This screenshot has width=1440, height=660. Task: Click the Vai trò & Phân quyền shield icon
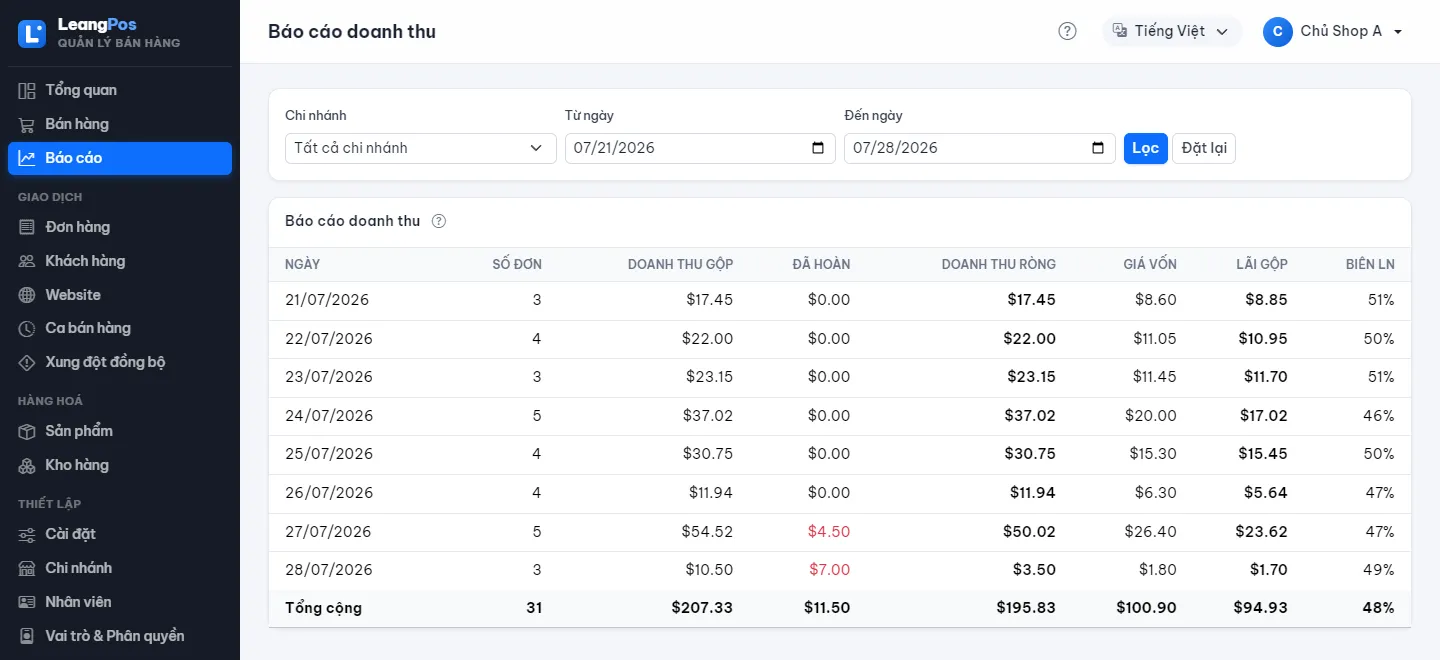point(27,636)
